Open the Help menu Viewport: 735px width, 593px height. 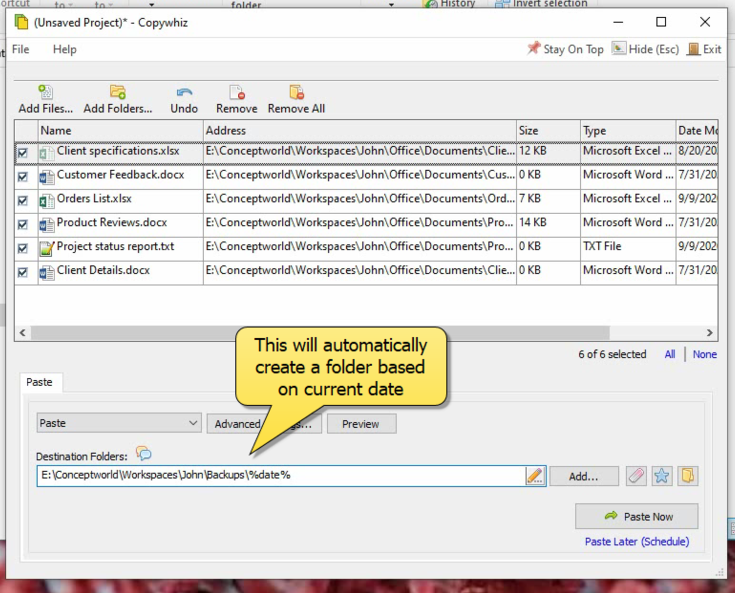click(x=65, y=49)
